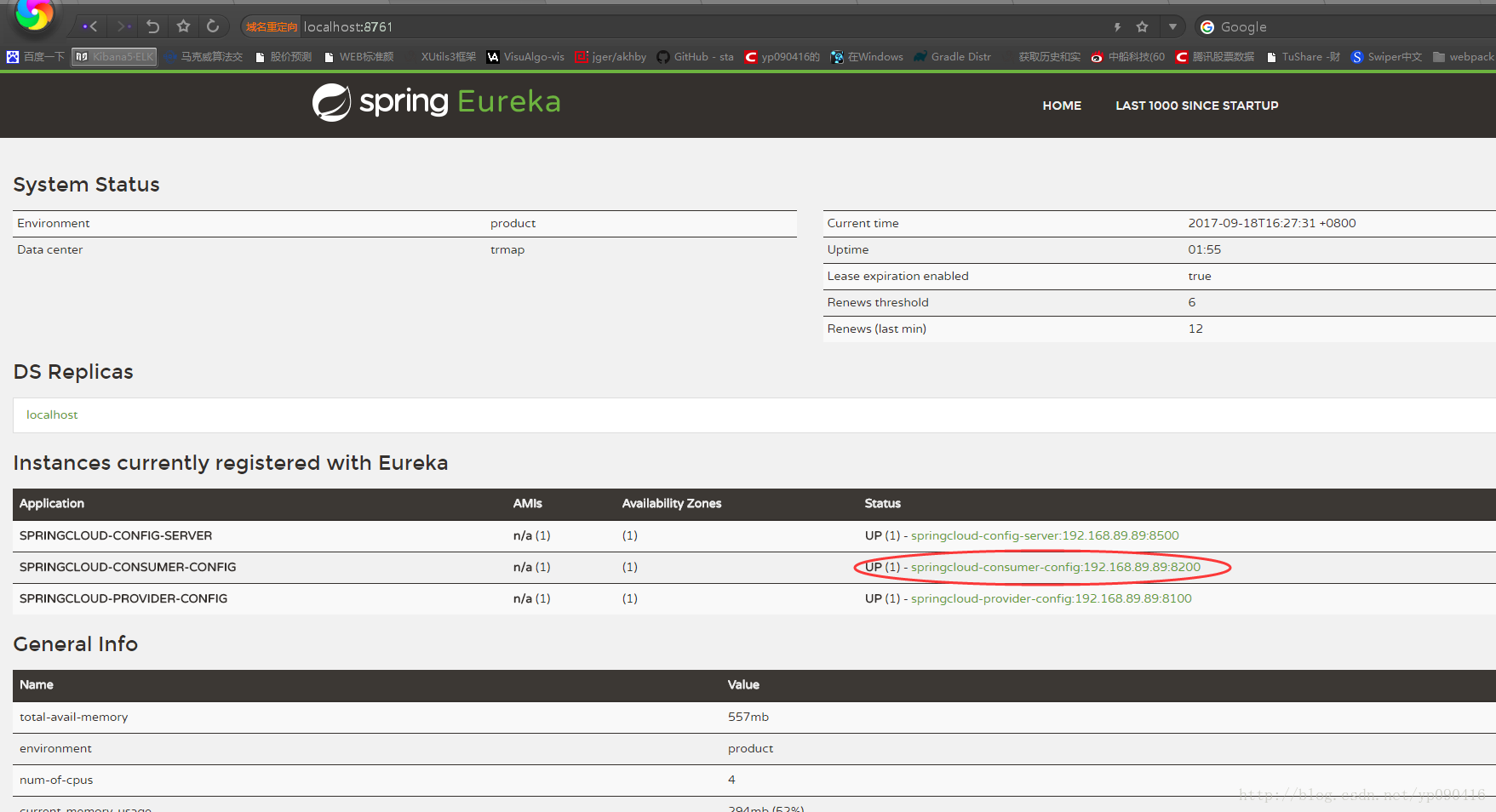Open springcloud-config-server:192.168.89.89:8500 link
1496x812 pixels.
point(1045,535)
